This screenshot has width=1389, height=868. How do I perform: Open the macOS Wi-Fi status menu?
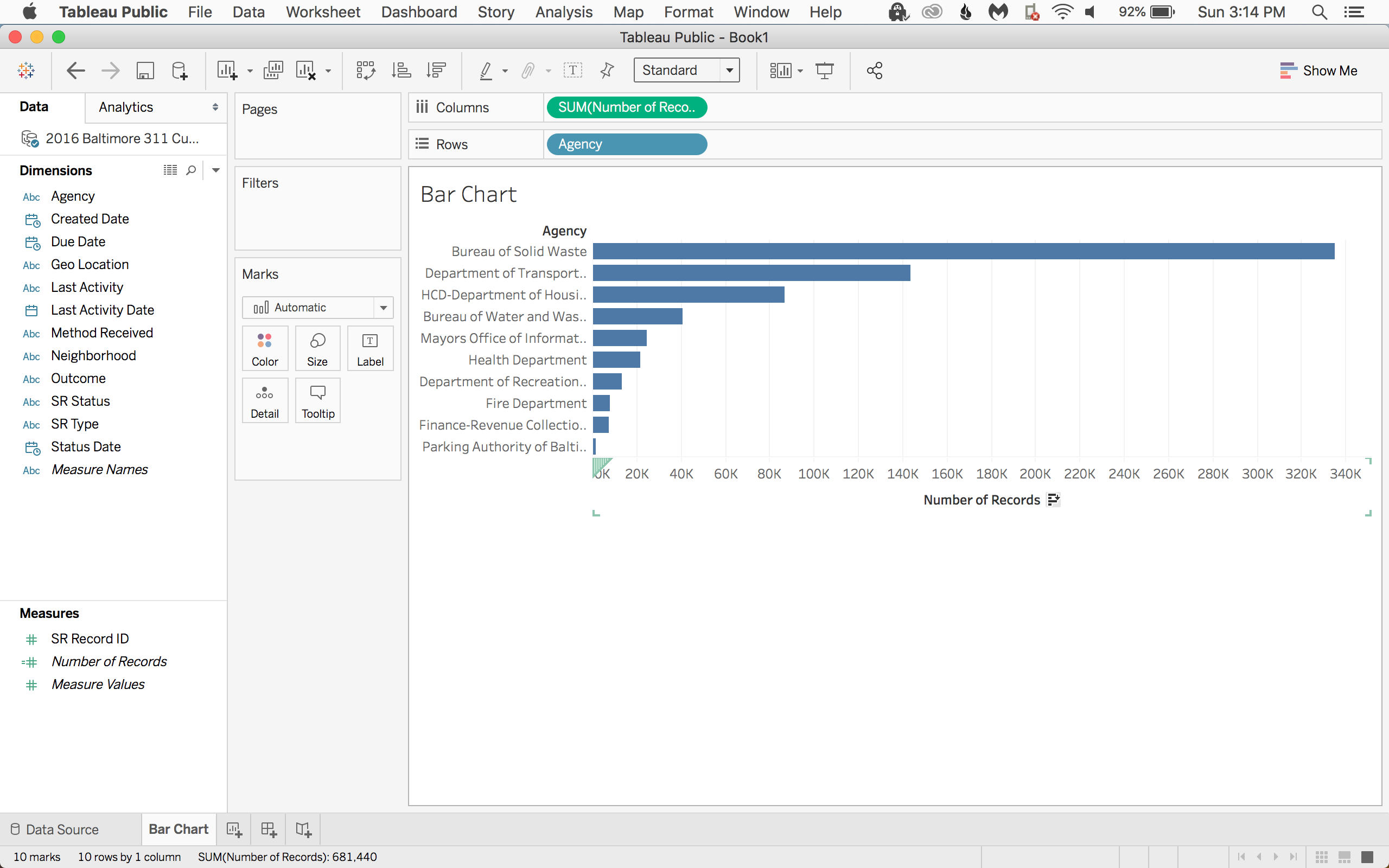tap(1062, 12)
